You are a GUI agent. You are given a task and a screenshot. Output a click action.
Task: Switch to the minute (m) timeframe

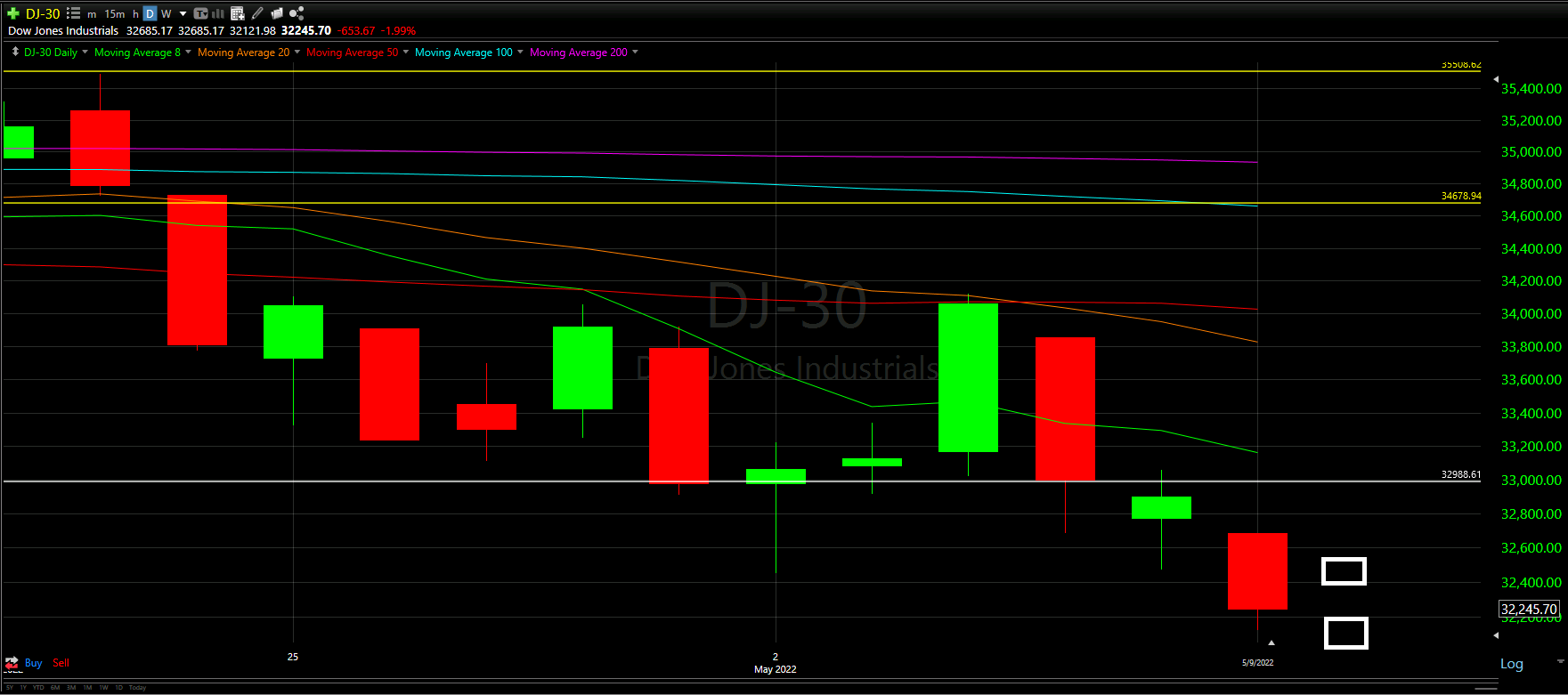tap(92, 14)
